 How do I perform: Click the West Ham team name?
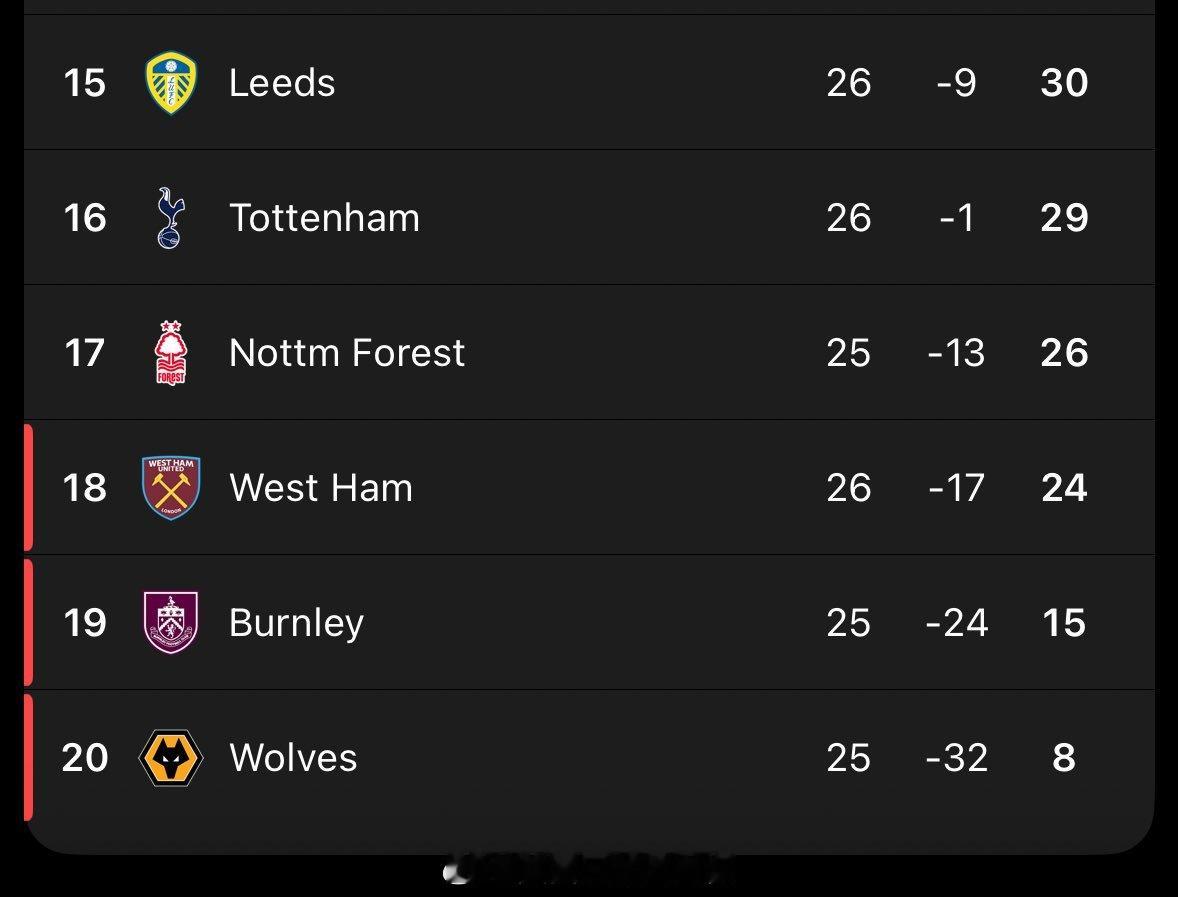pos(321,488)
